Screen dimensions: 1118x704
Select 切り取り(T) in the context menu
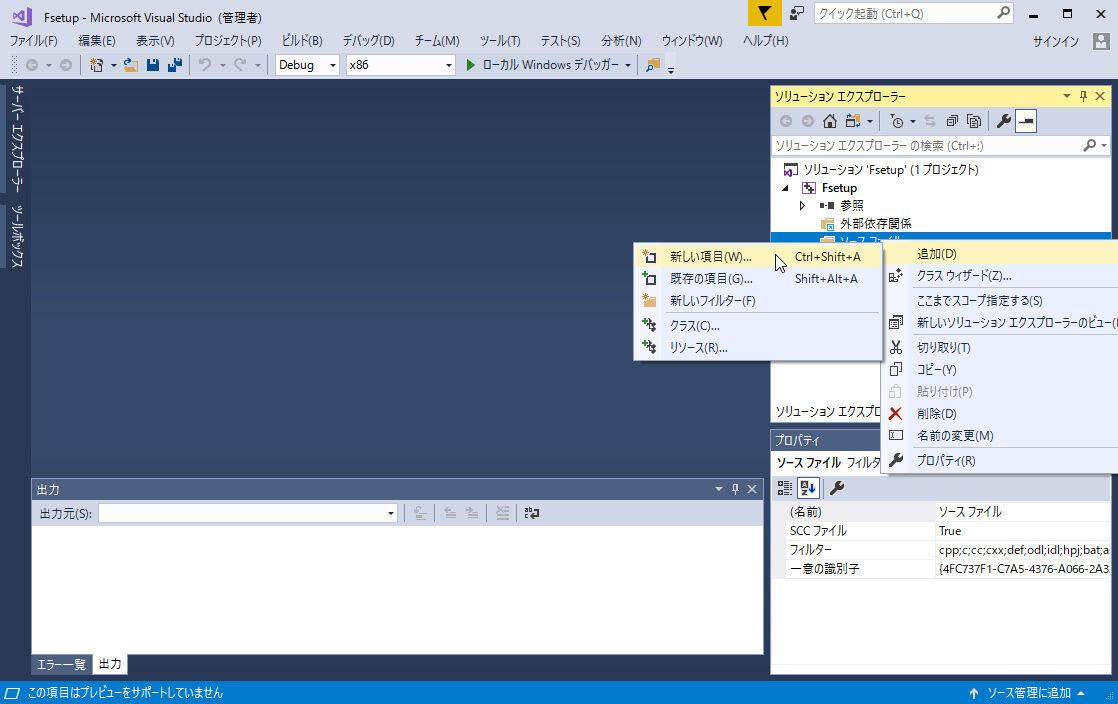tap(1000, 348)
